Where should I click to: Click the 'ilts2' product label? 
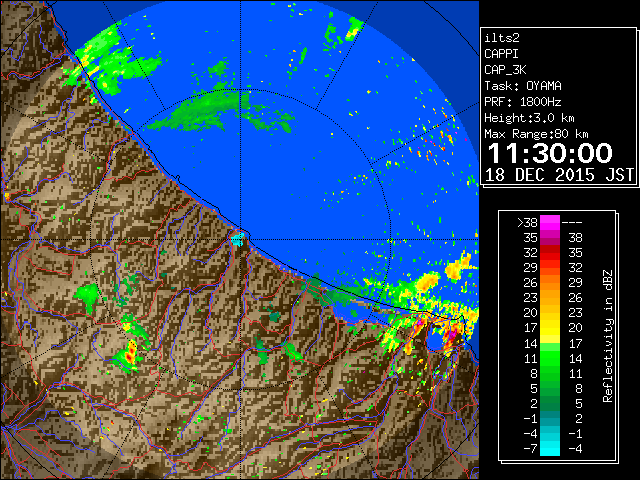click(x=502, y=38)
